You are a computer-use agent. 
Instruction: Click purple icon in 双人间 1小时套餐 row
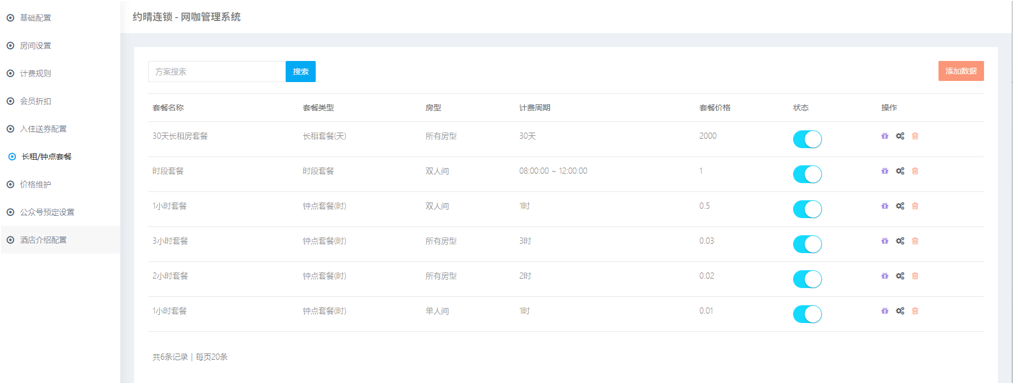(x=884, y=206)
